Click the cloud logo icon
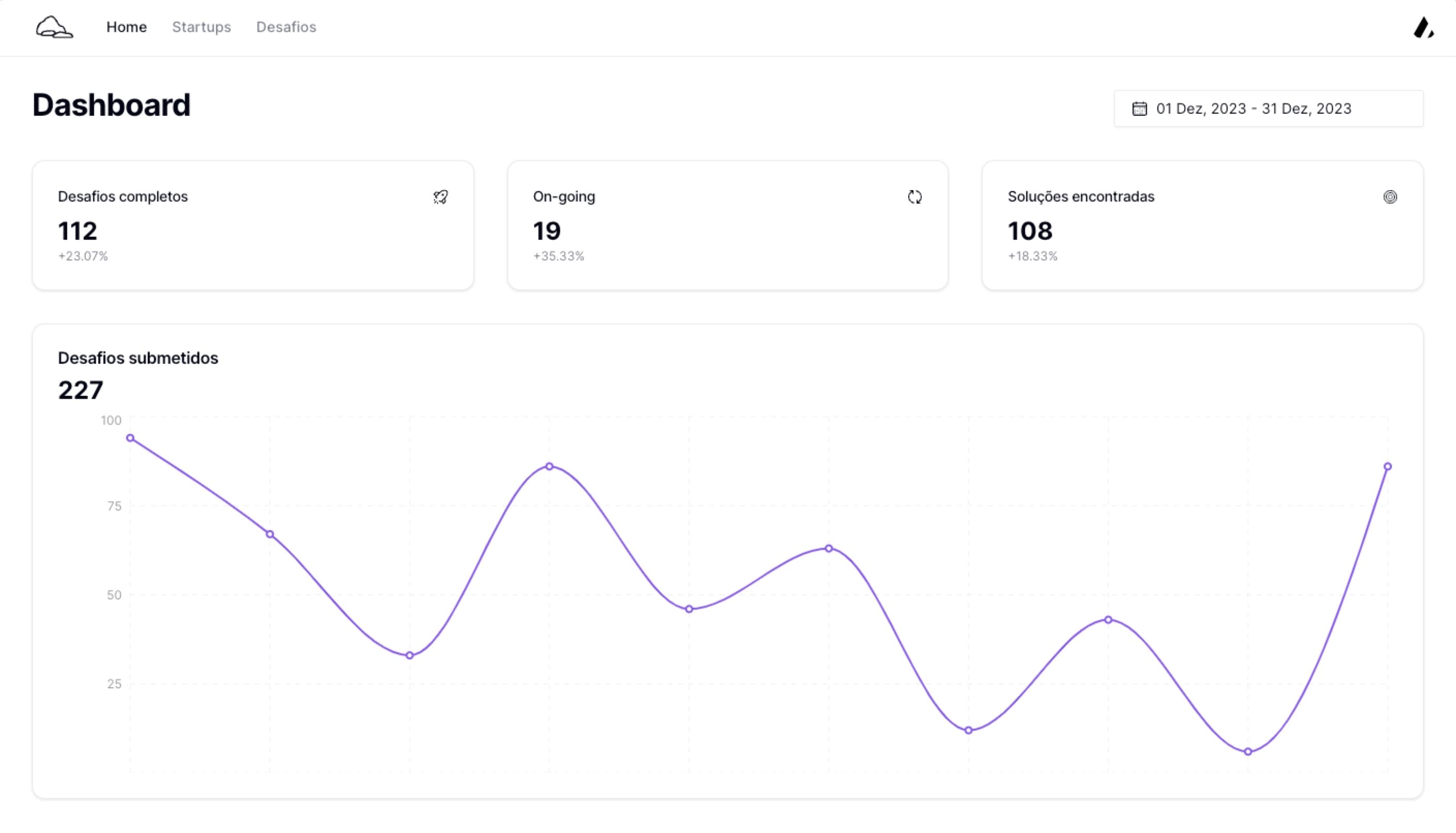 coord(54,27)
